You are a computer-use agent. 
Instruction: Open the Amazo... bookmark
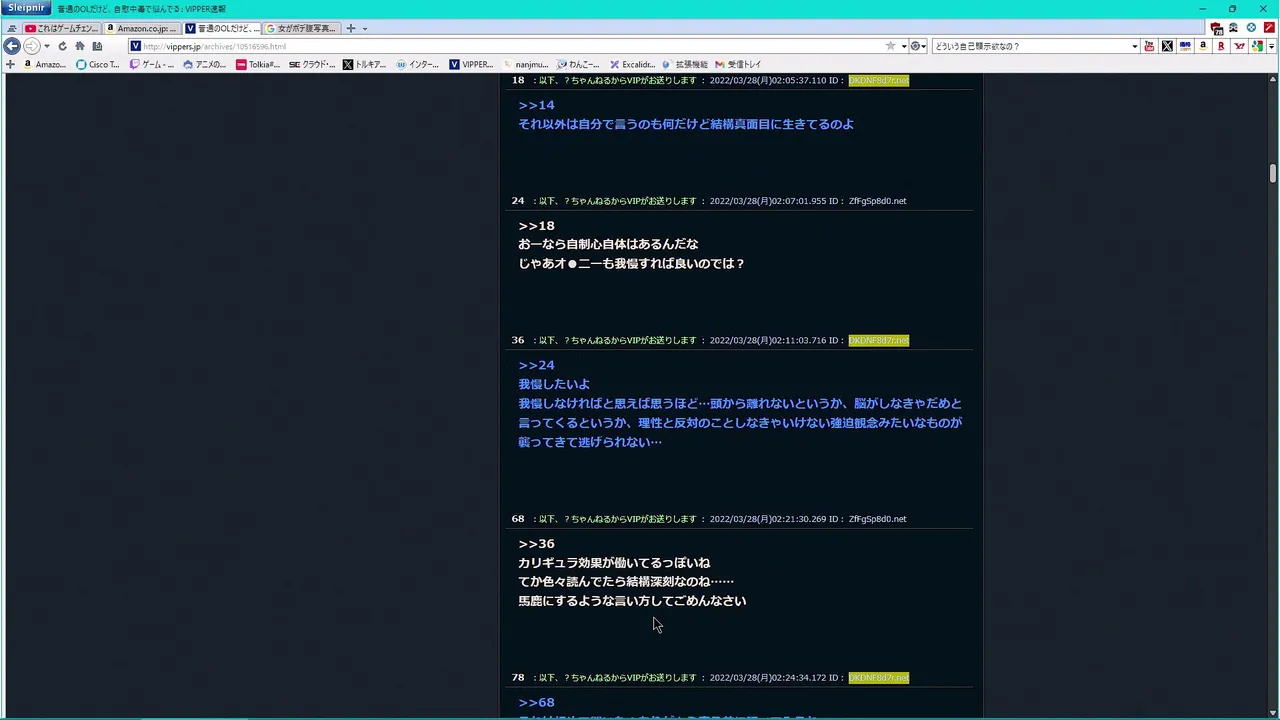44,64
